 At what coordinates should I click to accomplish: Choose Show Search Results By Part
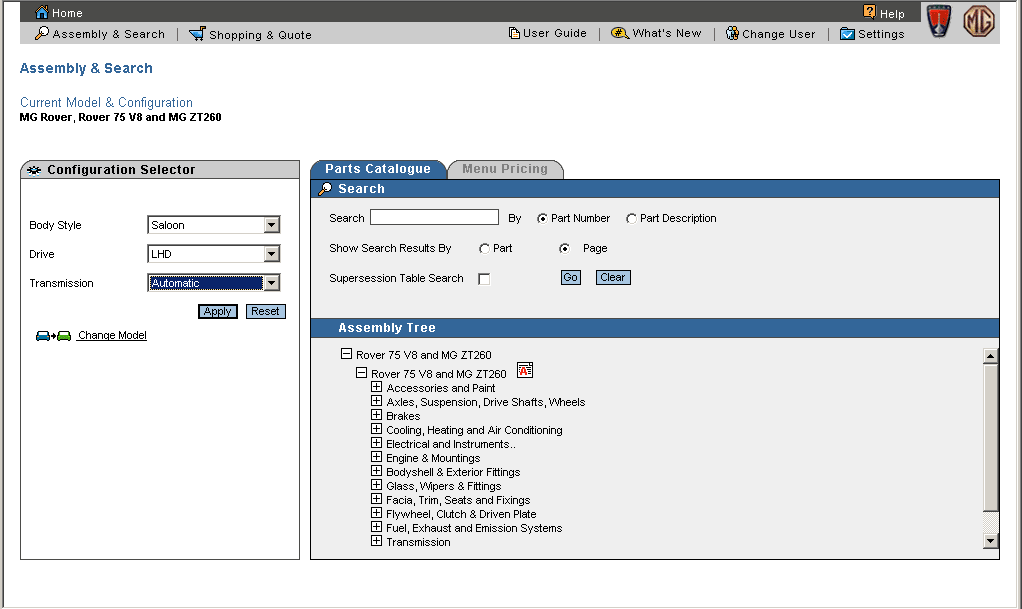point(484,248)
